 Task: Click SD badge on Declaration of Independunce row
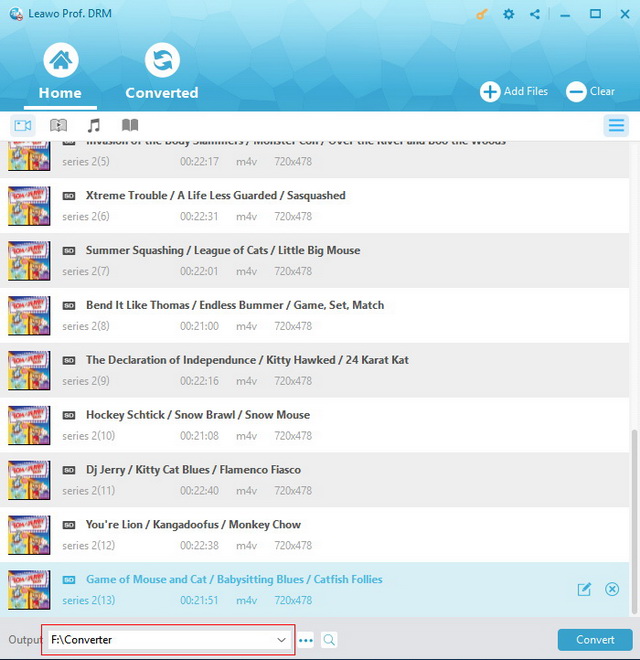coord(69,360)
